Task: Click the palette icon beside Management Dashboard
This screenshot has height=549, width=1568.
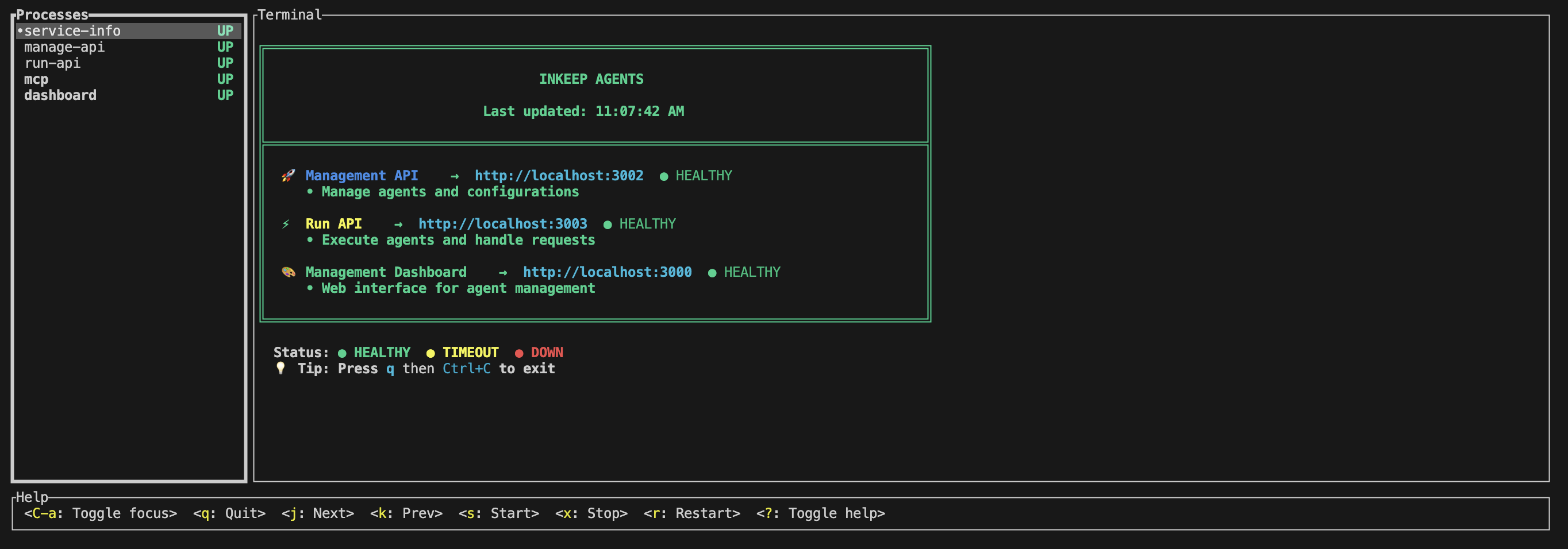Action: tap(287, 272)
